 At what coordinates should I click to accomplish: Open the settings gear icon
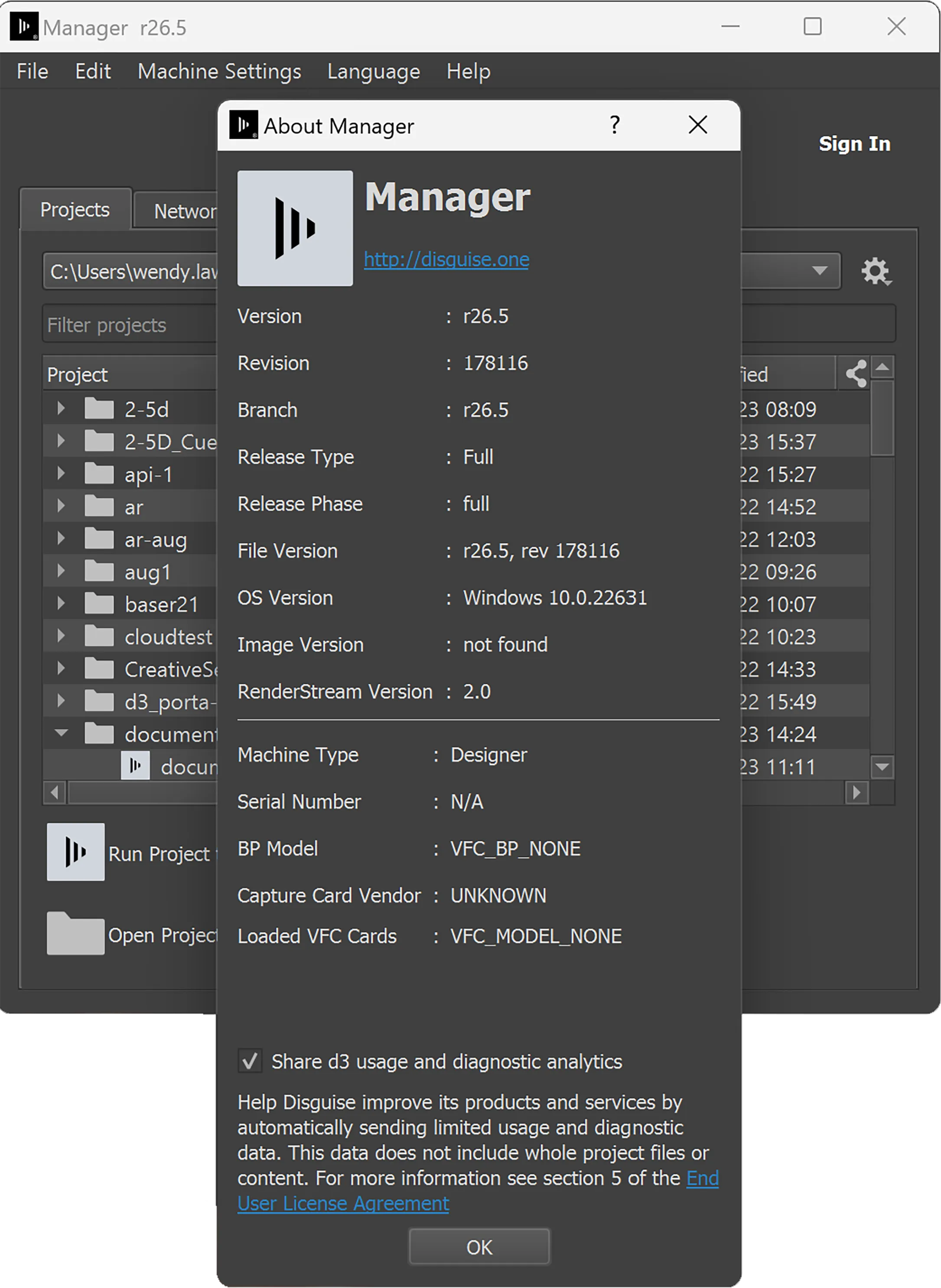[x=876, y=272]
